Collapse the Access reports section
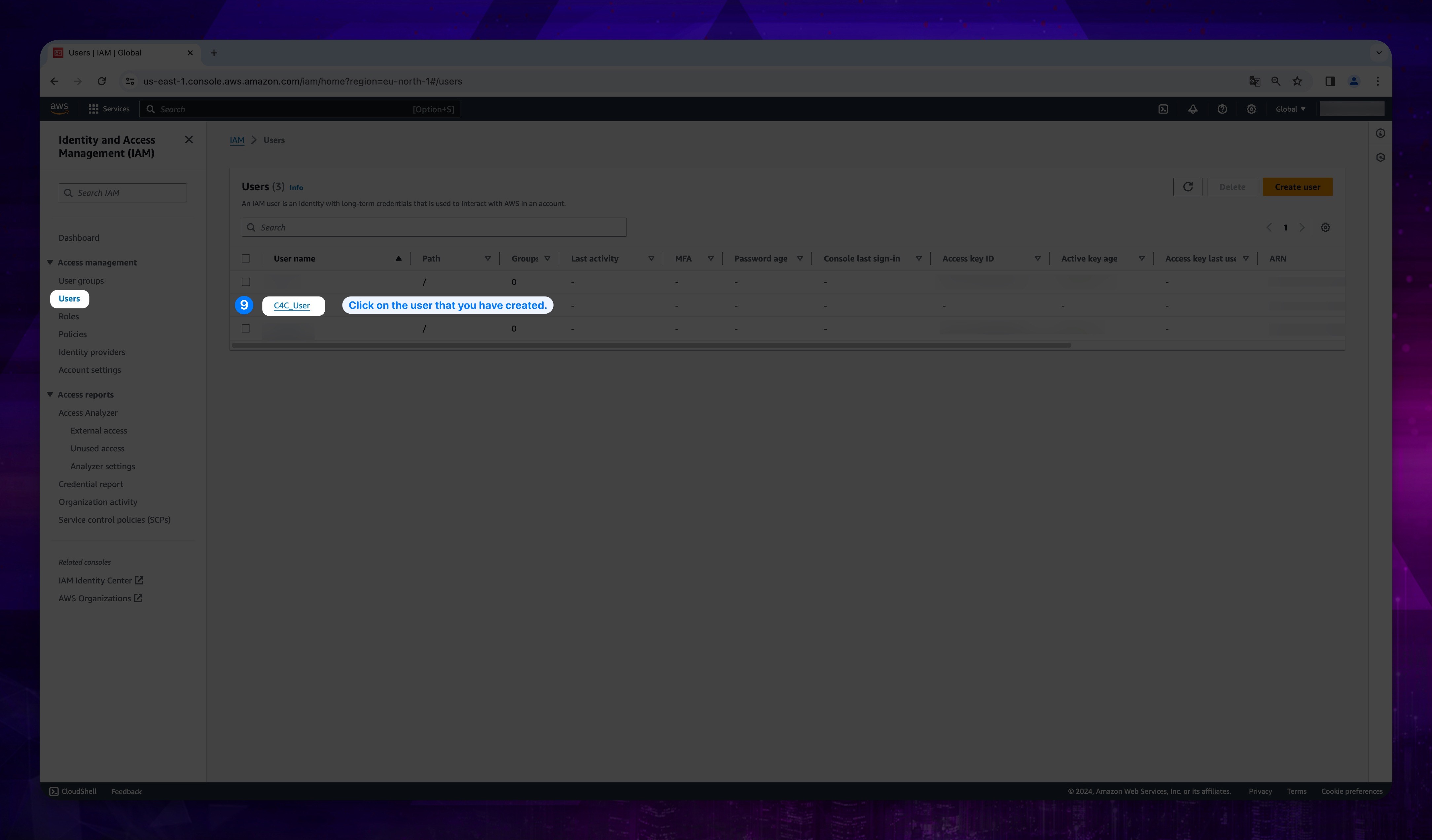Viewport: 1432px width, 840px height. [x=50, y=395]
